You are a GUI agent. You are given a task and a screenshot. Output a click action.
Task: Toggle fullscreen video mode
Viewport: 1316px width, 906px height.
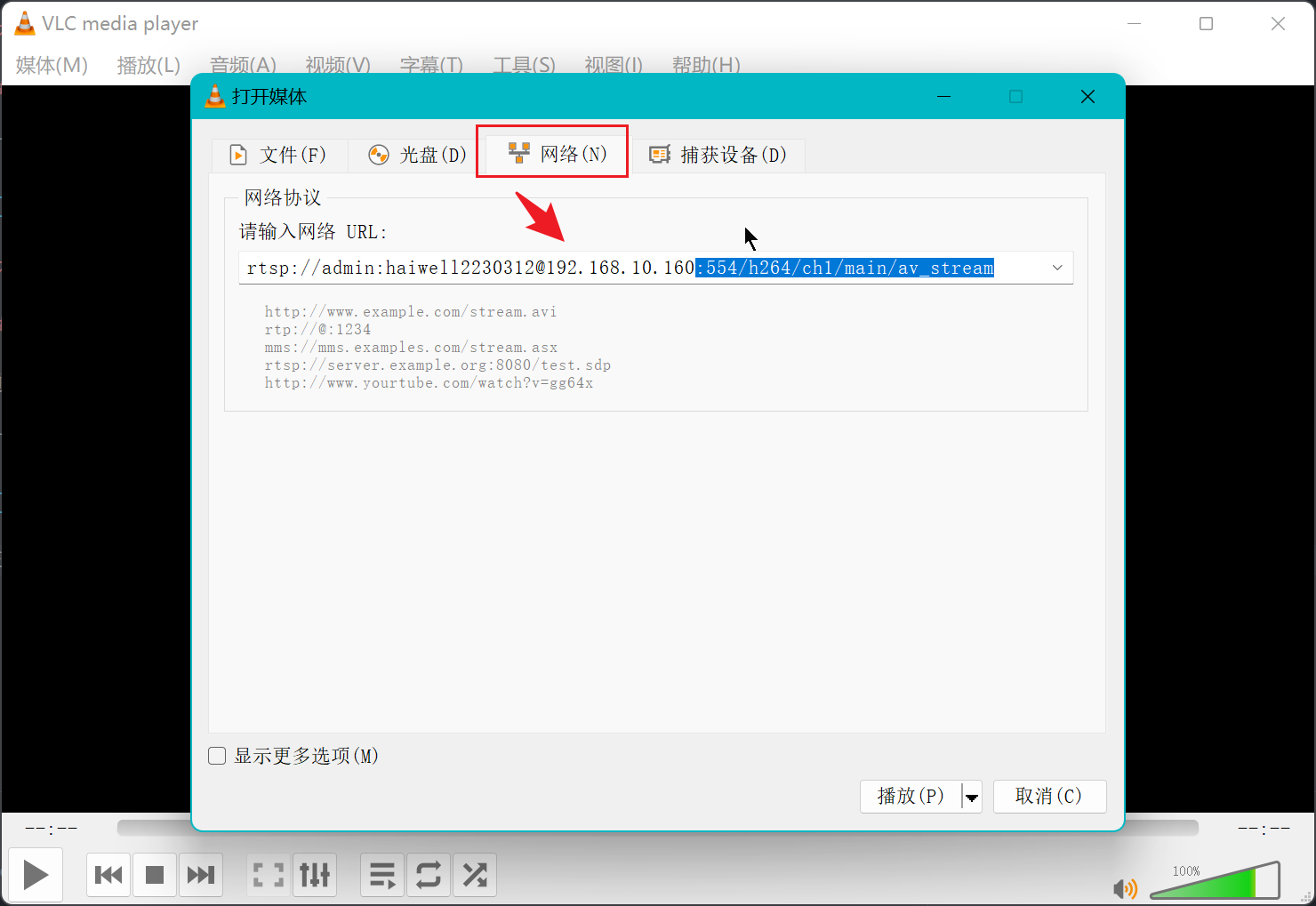pos(269,875)
